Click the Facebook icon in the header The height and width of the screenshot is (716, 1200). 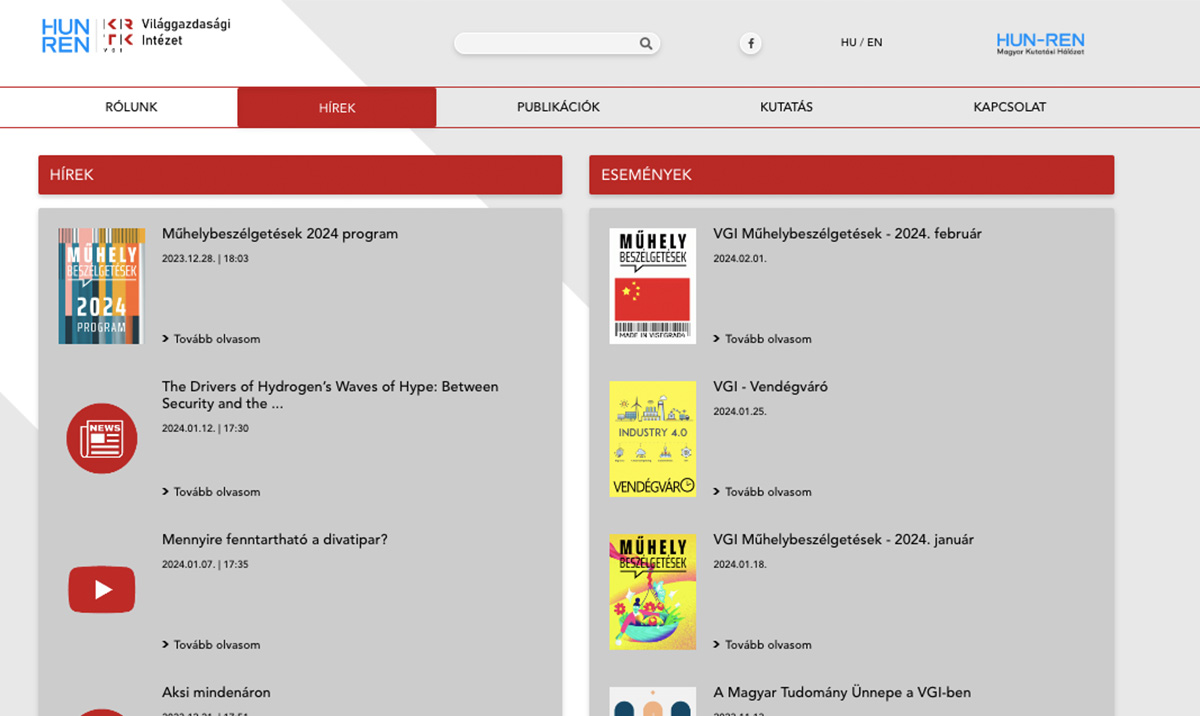point(750,43)
